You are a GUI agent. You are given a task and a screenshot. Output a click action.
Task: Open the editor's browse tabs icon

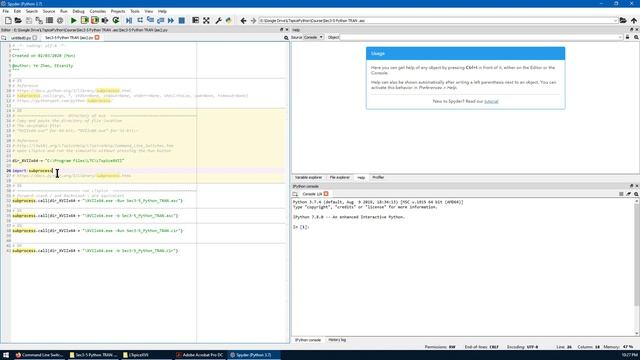click(x=4, y=38)
